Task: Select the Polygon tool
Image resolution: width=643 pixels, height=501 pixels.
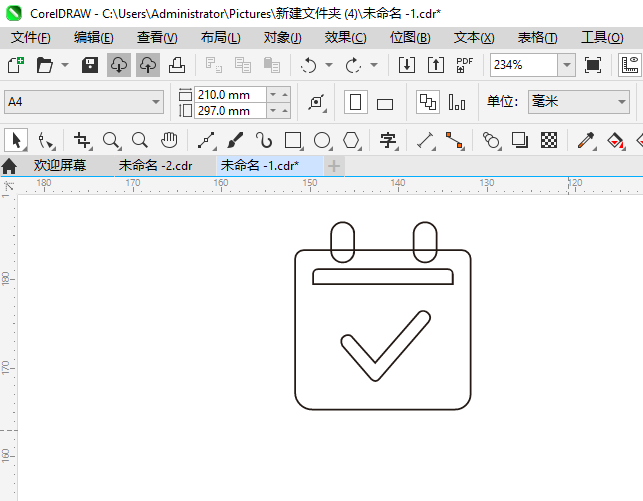Action: [352, 141]
